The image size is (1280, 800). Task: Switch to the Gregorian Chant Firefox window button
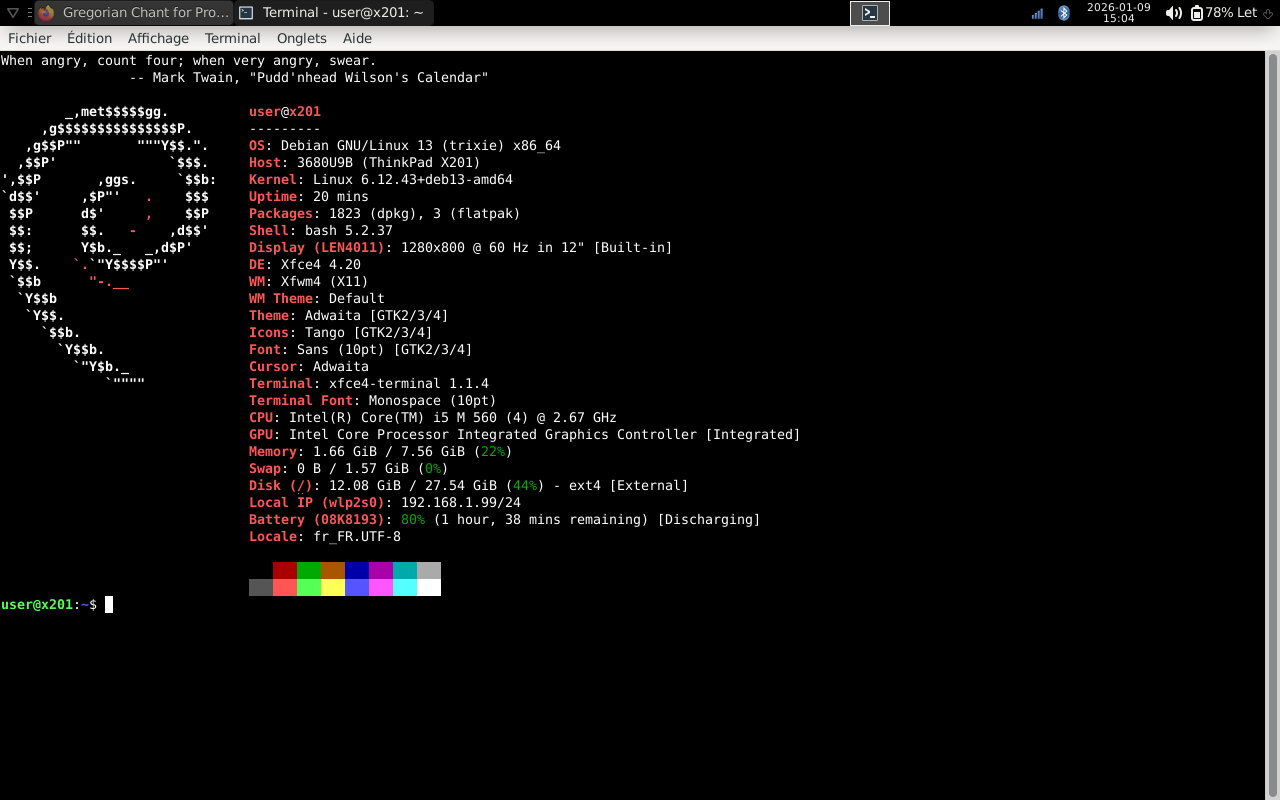click(134, 13)
